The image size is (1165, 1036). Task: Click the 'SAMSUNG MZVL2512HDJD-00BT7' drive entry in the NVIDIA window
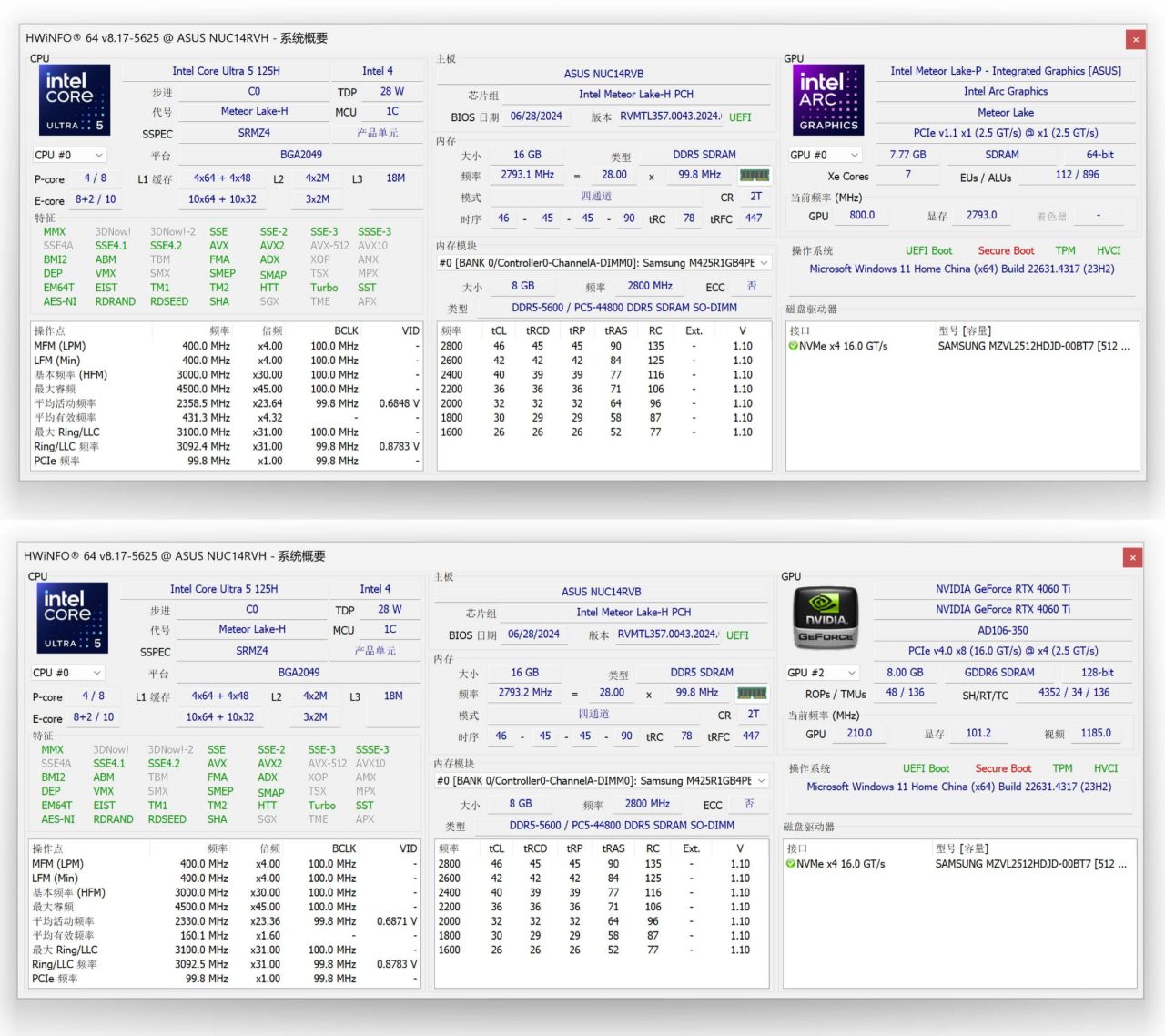pos(1030,864)
